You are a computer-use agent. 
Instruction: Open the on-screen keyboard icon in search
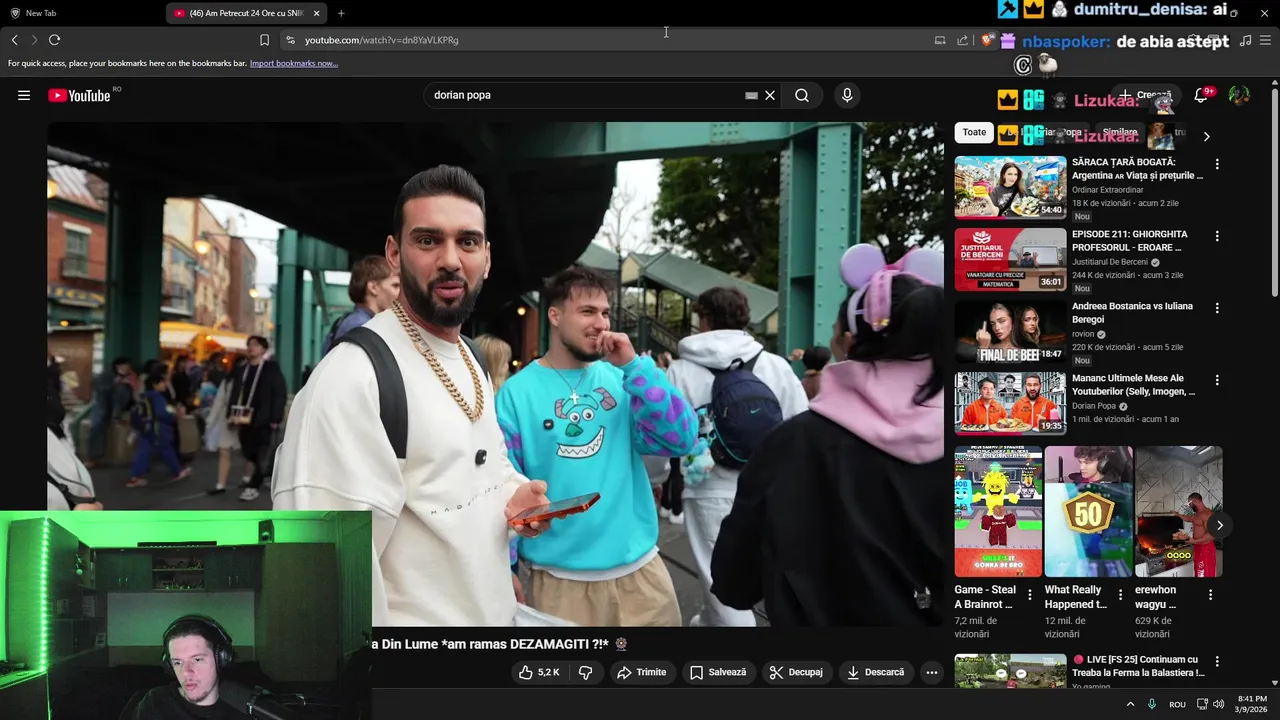(x=751, y=95)
